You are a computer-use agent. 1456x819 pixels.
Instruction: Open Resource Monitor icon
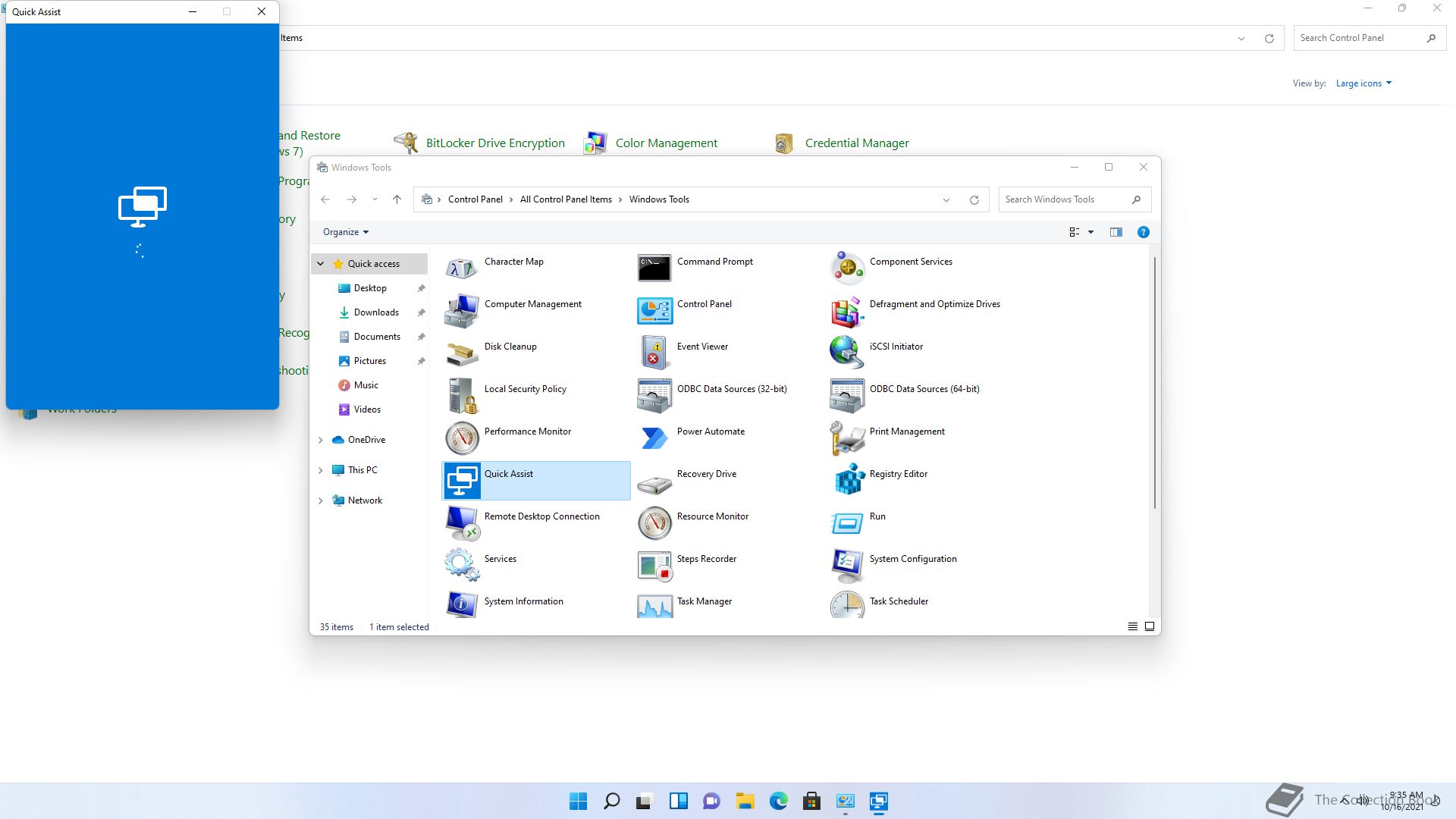[x=654, y=522]
